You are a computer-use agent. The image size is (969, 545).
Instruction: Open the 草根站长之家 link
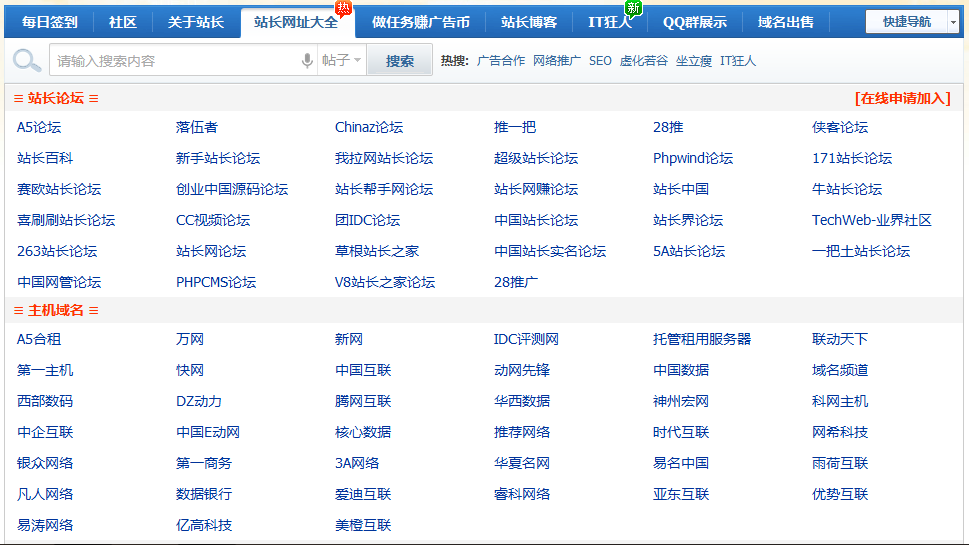click(x=377, y=251)
